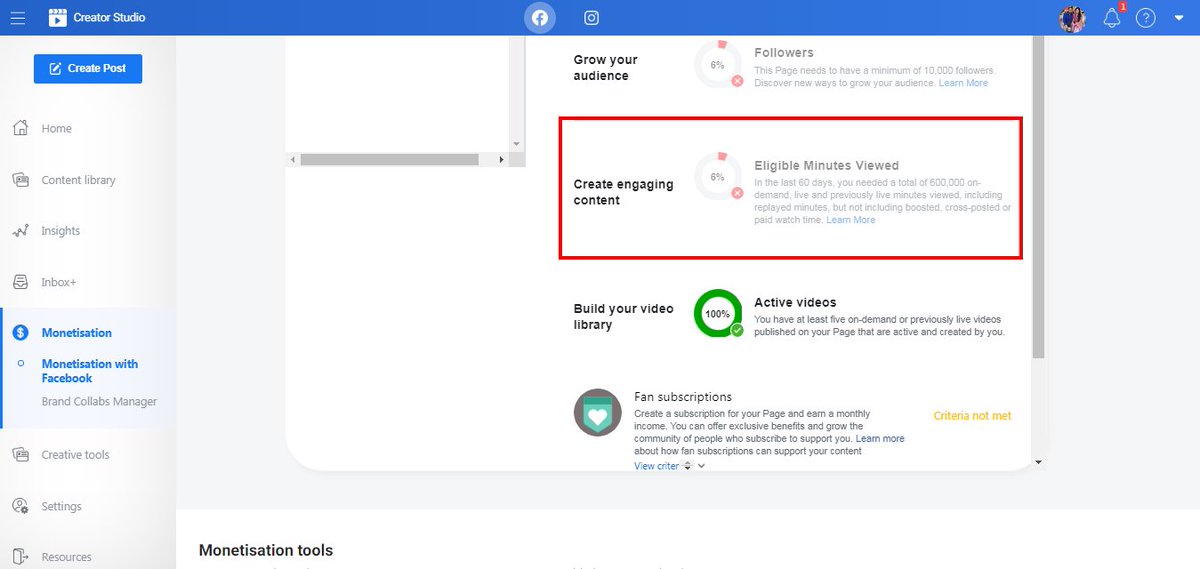Image resolution: width=1200 pixels, height=569 pixels.
Task: Click the Monetisation dollar icon
Action: [x=20, y=333]
